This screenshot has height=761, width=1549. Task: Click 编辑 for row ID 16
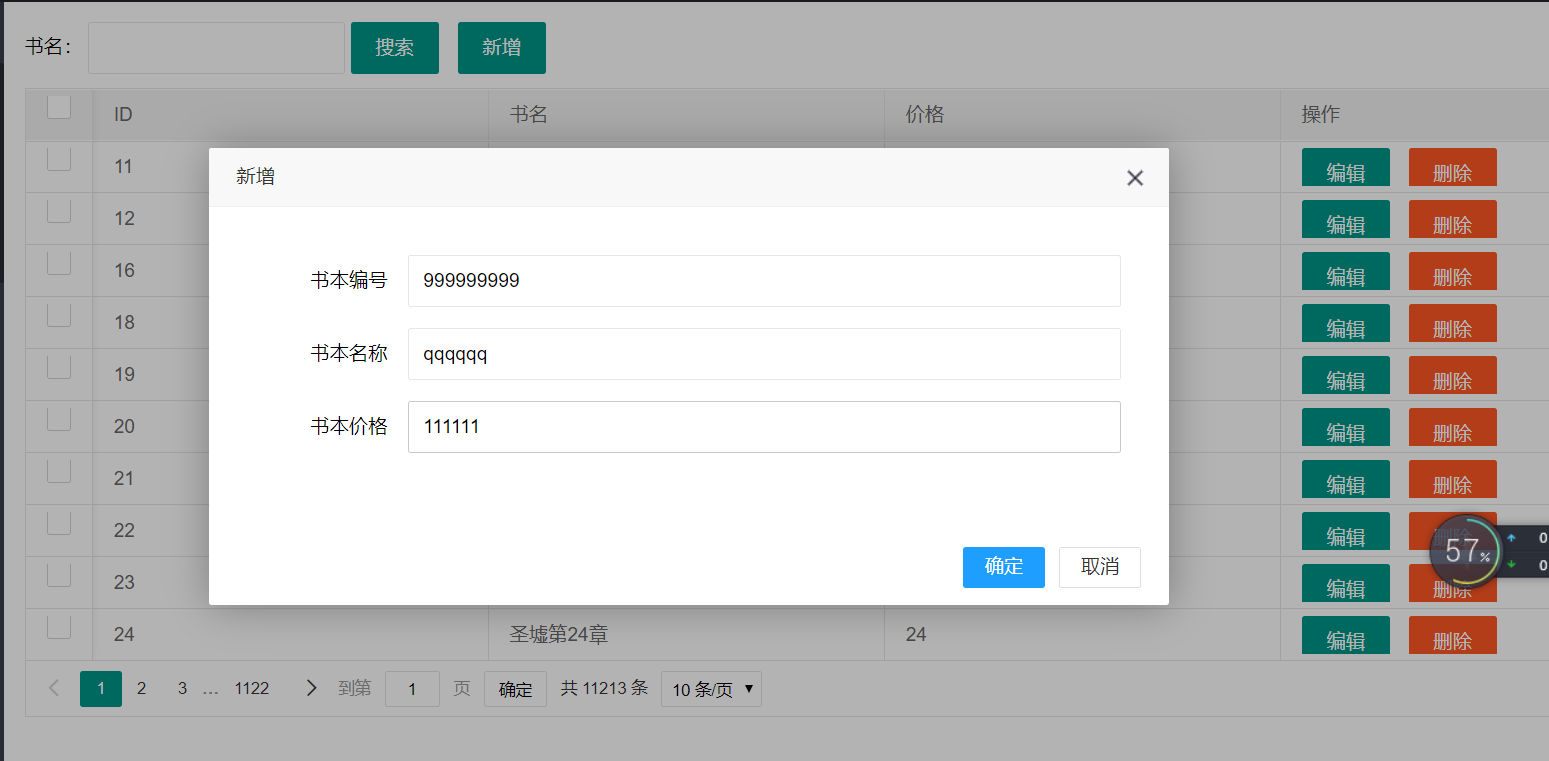coord(1346,271)
